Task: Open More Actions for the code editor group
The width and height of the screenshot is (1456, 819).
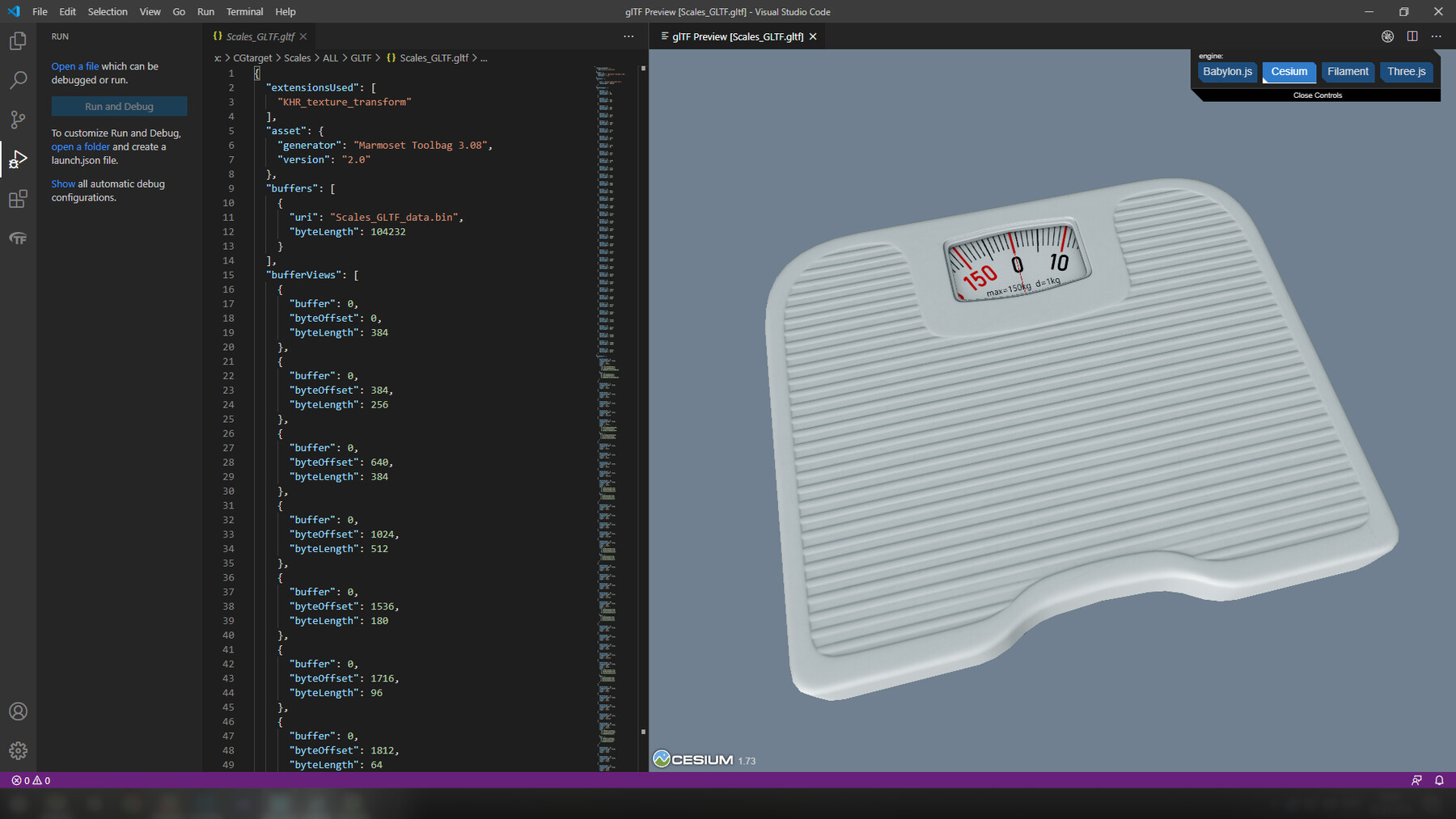Action: coord(629,36)
